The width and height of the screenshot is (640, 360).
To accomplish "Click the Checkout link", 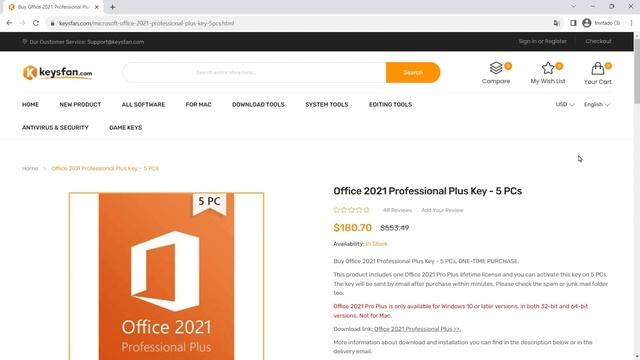I will click(x=598, y=41).
